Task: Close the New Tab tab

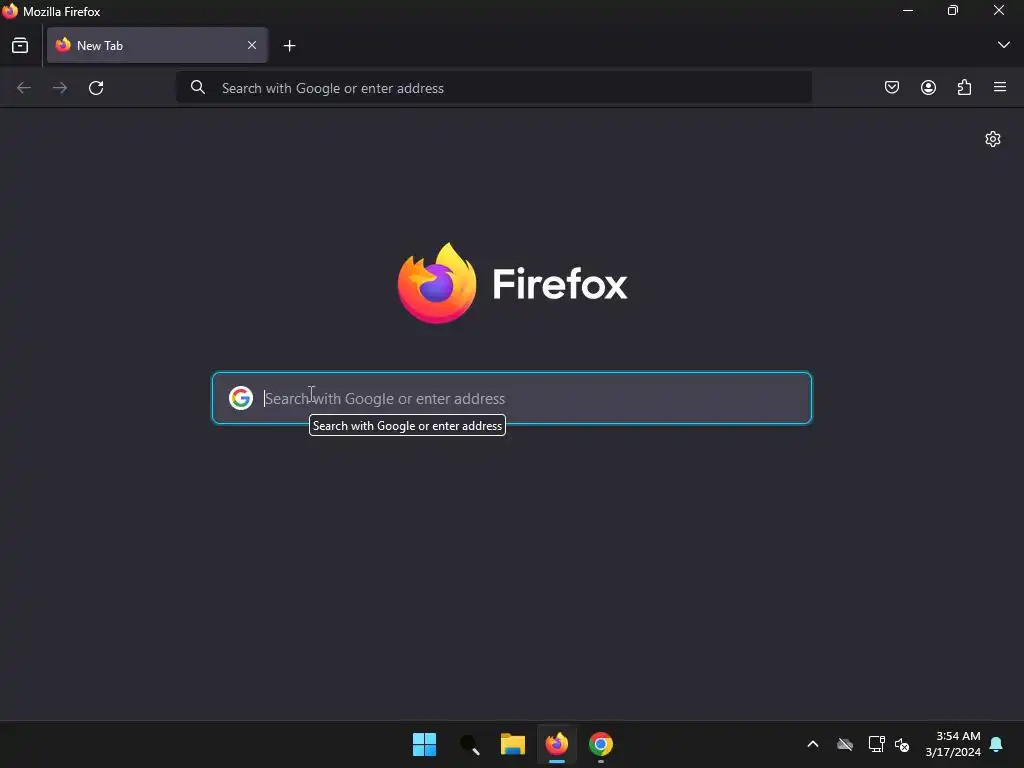Action: [252, 45]
